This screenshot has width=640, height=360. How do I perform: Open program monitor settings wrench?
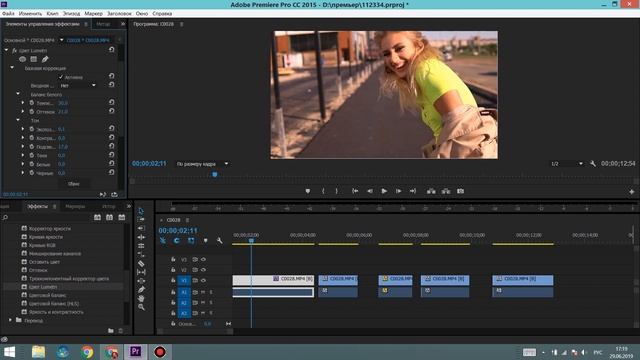pyautogui.click(x=593, y=164)
